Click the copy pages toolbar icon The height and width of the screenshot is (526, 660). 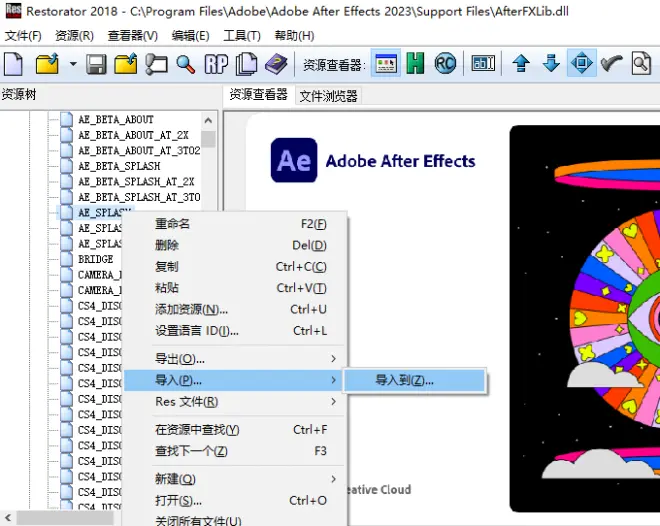[246, 64]
